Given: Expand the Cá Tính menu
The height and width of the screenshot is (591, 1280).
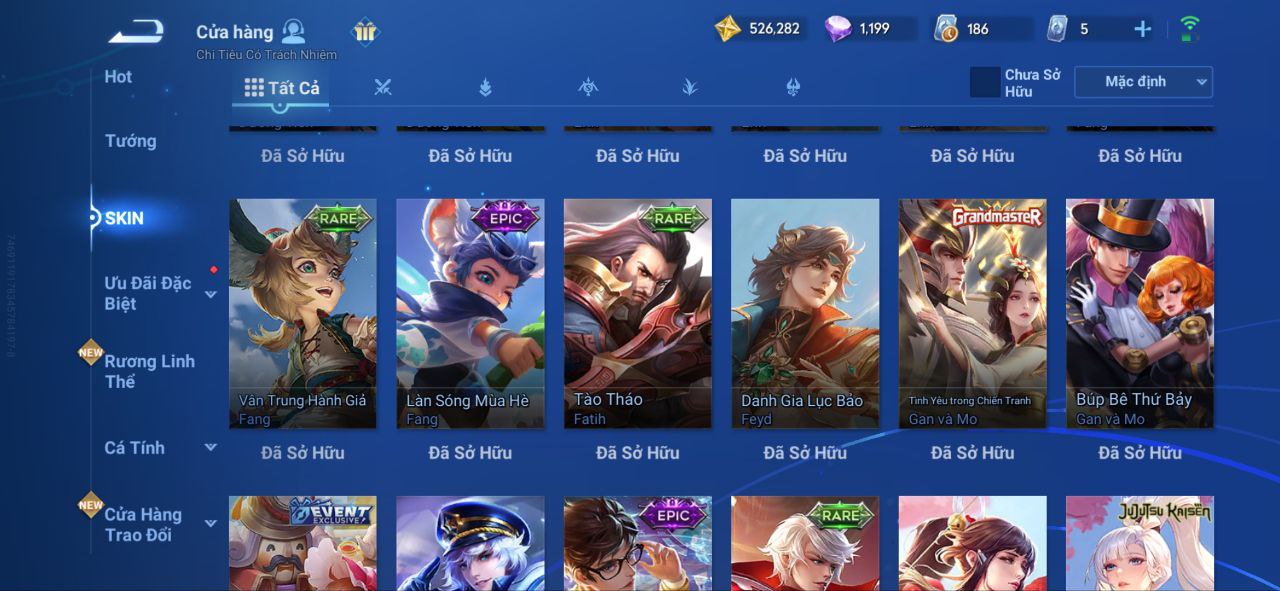Looking at the screenshot, I should click(x=211, y=447).
